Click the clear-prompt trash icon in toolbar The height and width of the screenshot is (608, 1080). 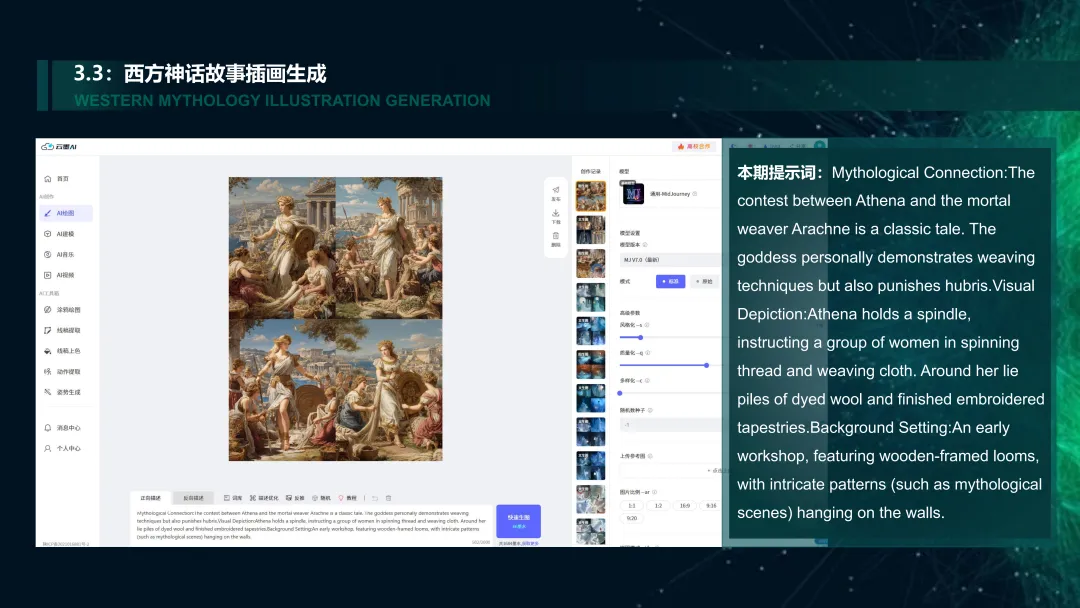(388, 498)
